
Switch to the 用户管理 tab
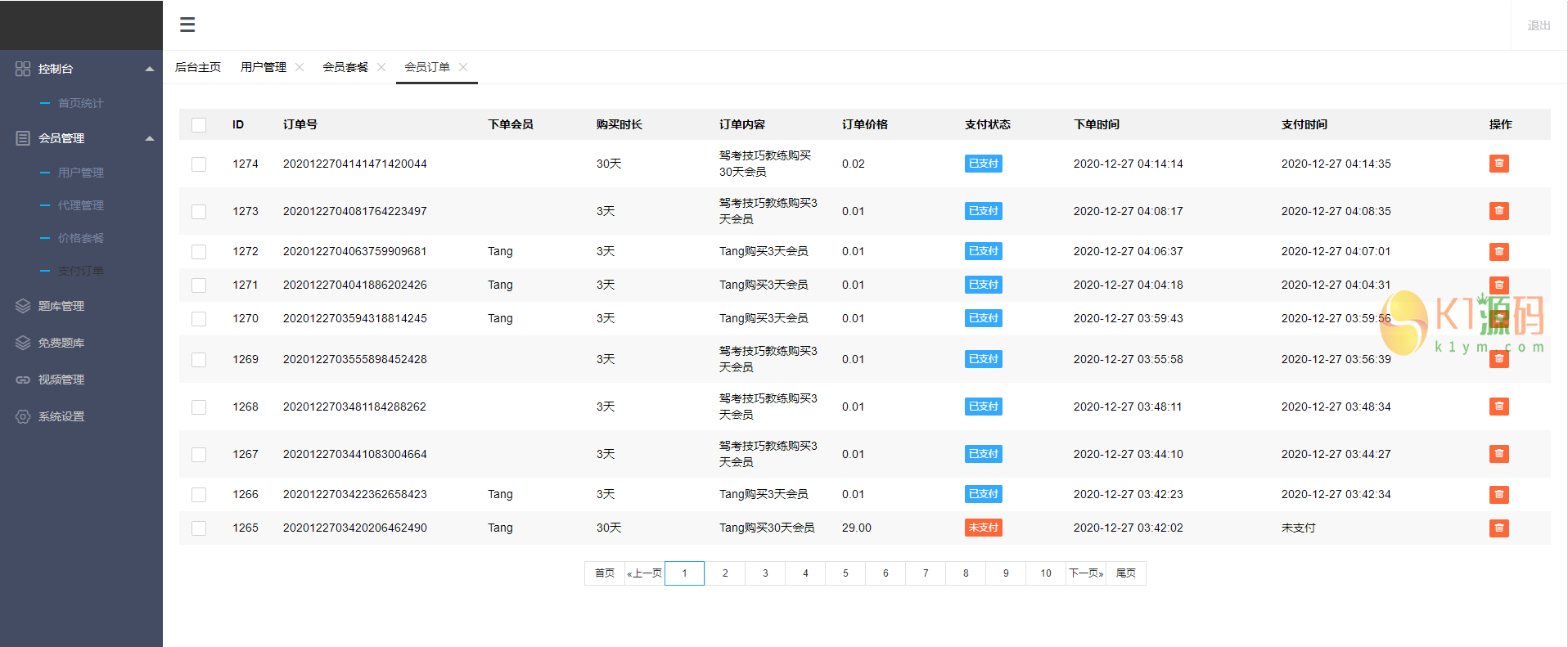pyautogui.click(x=264, y=67)
